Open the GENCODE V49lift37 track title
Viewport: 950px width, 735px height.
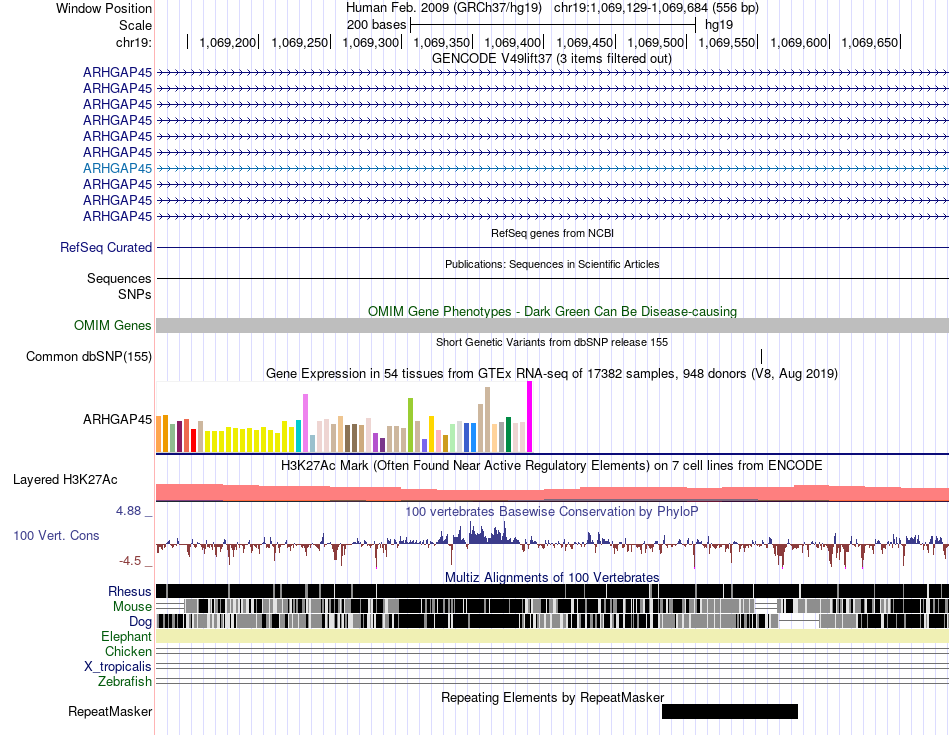point(551,59)
